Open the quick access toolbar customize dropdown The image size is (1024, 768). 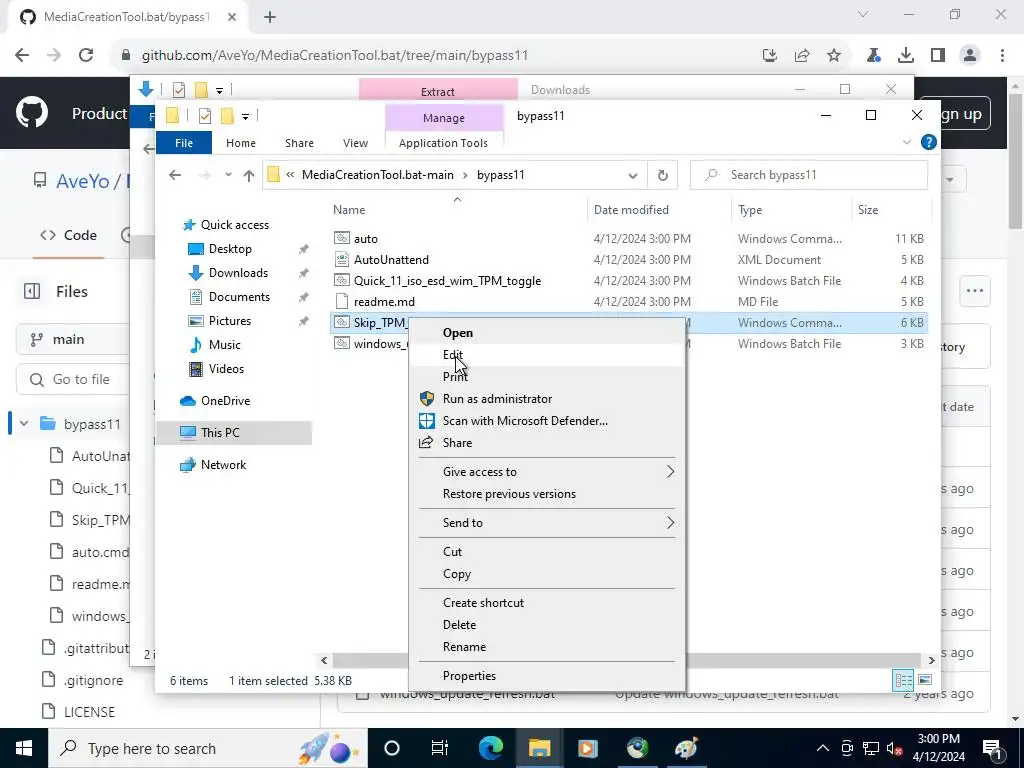click(x=245, y=117)
